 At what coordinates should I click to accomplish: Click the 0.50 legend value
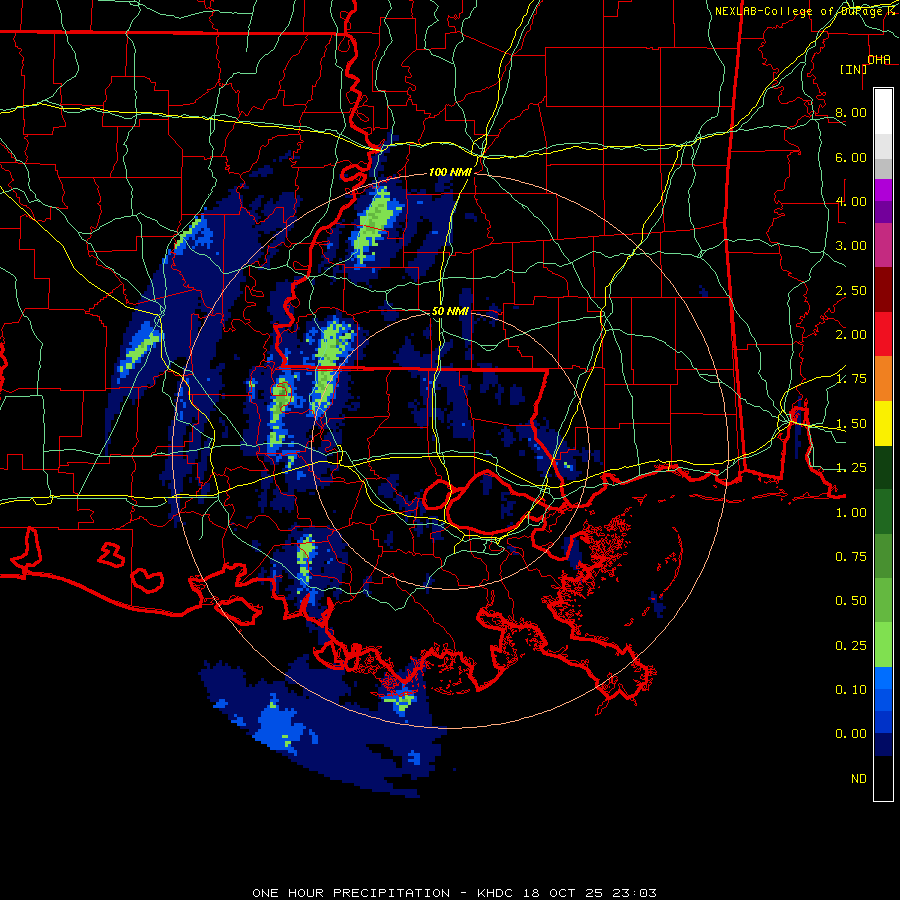tap(851, 601)
